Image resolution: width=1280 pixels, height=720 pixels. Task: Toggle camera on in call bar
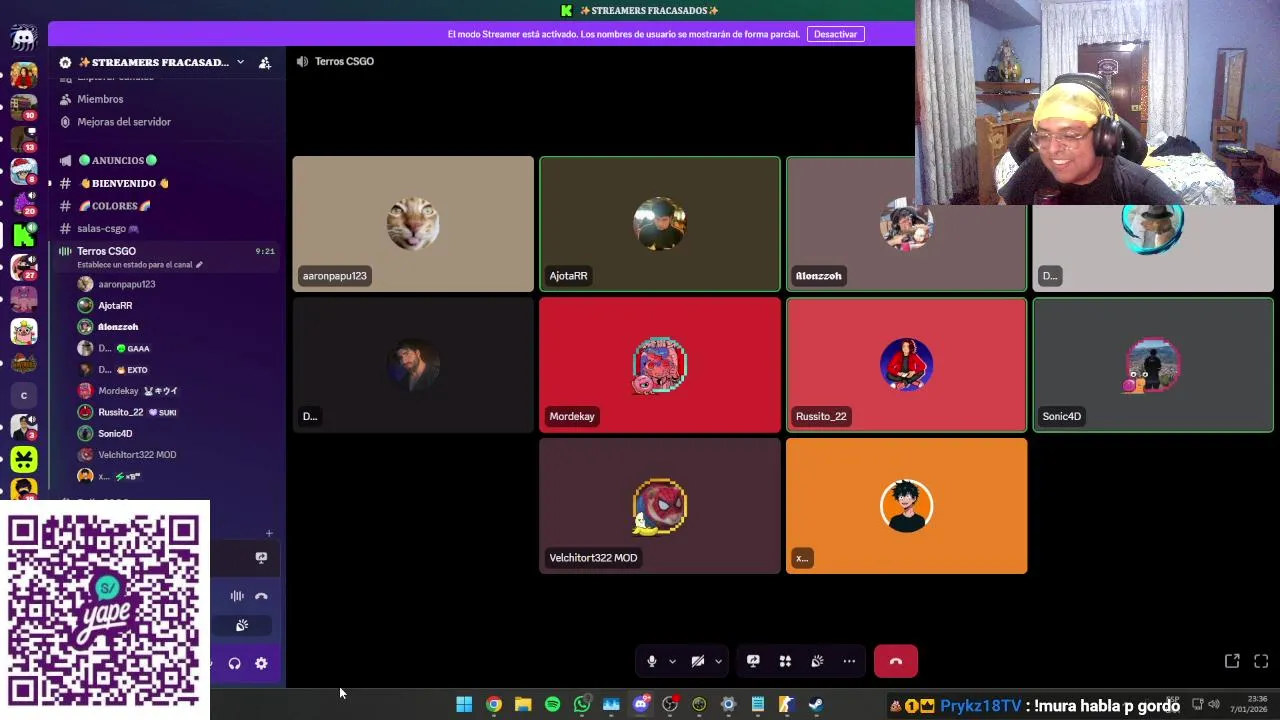pos(698,661)
